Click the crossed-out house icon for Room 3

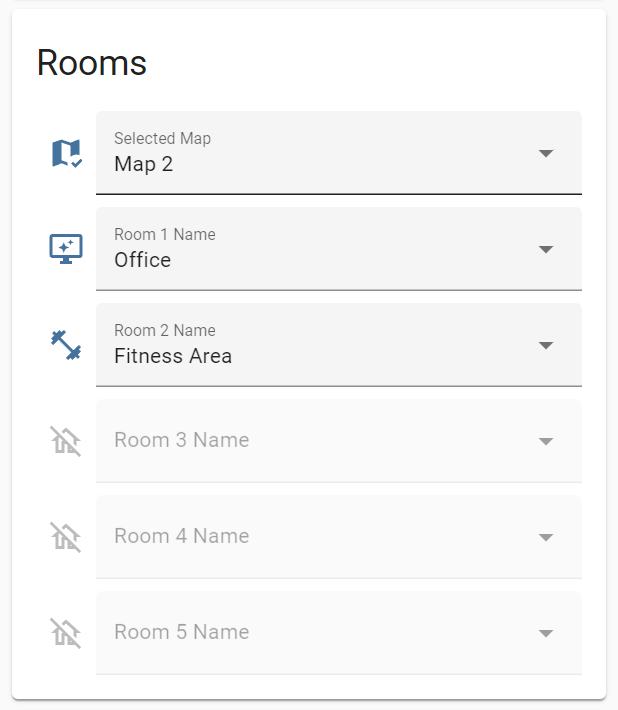click(66, 441)
